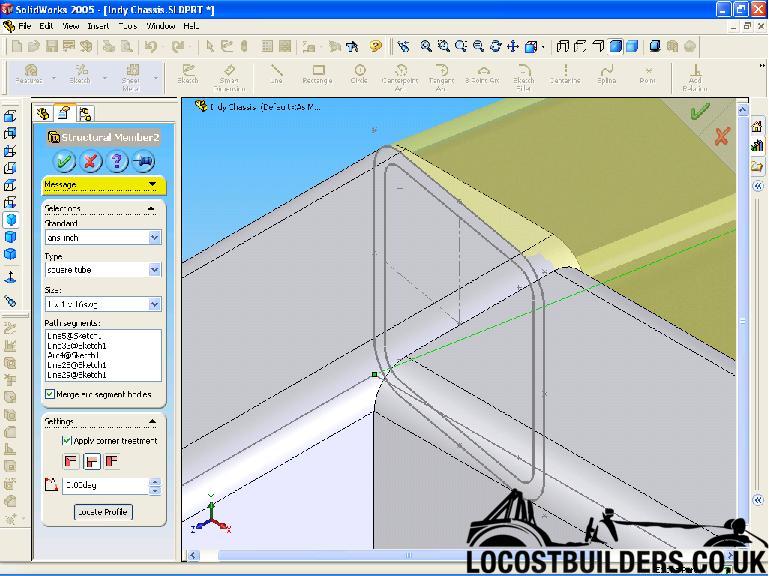This screenshot has width=769, height=576.
Task: Collapse the Settings section
Action: point(152,421)
